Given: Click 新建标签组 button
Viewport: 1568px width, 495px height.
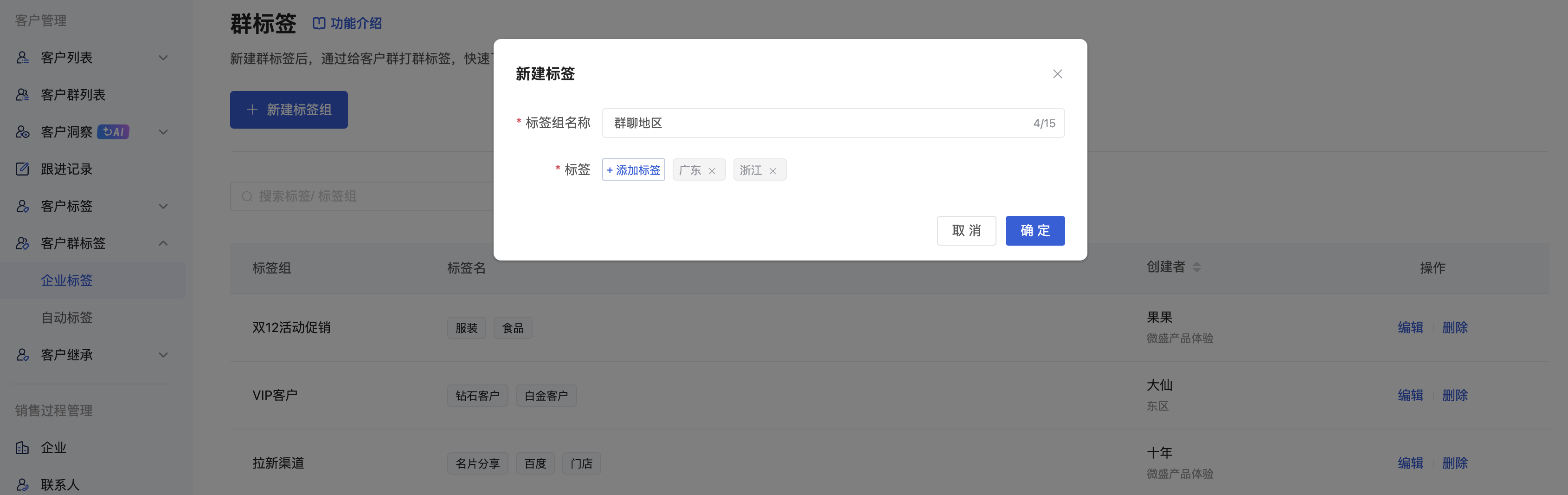Looking at the screenshot, I should (289, 110).
